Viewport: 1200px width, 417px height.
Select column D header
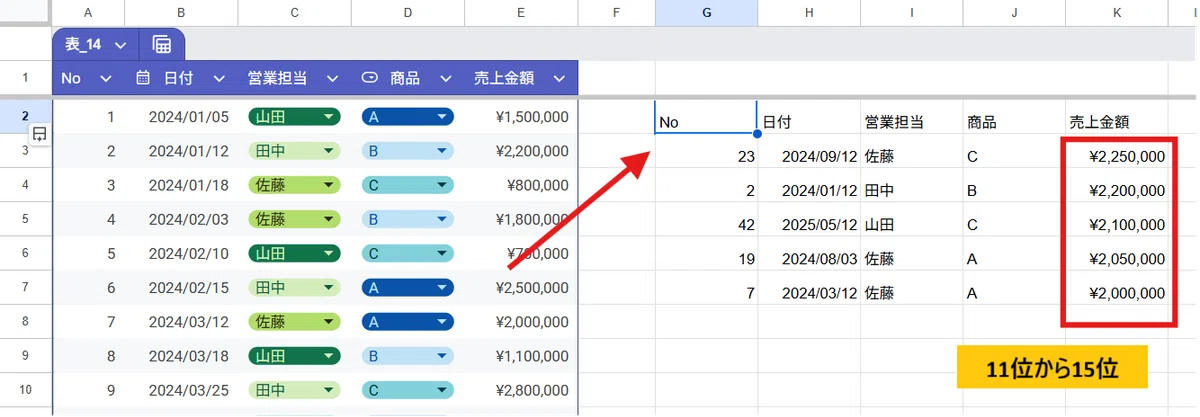[408, 13]
